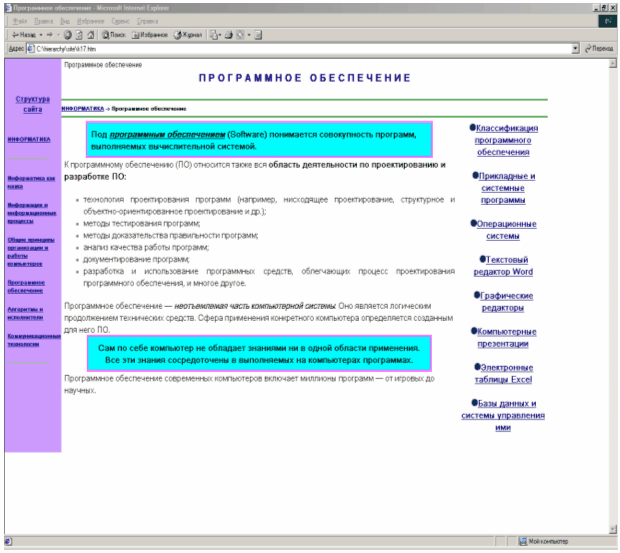The width and height of the screenshot is (620, 553).
Task: Follow the Операционные системы link
Action: tap(503, 230)
